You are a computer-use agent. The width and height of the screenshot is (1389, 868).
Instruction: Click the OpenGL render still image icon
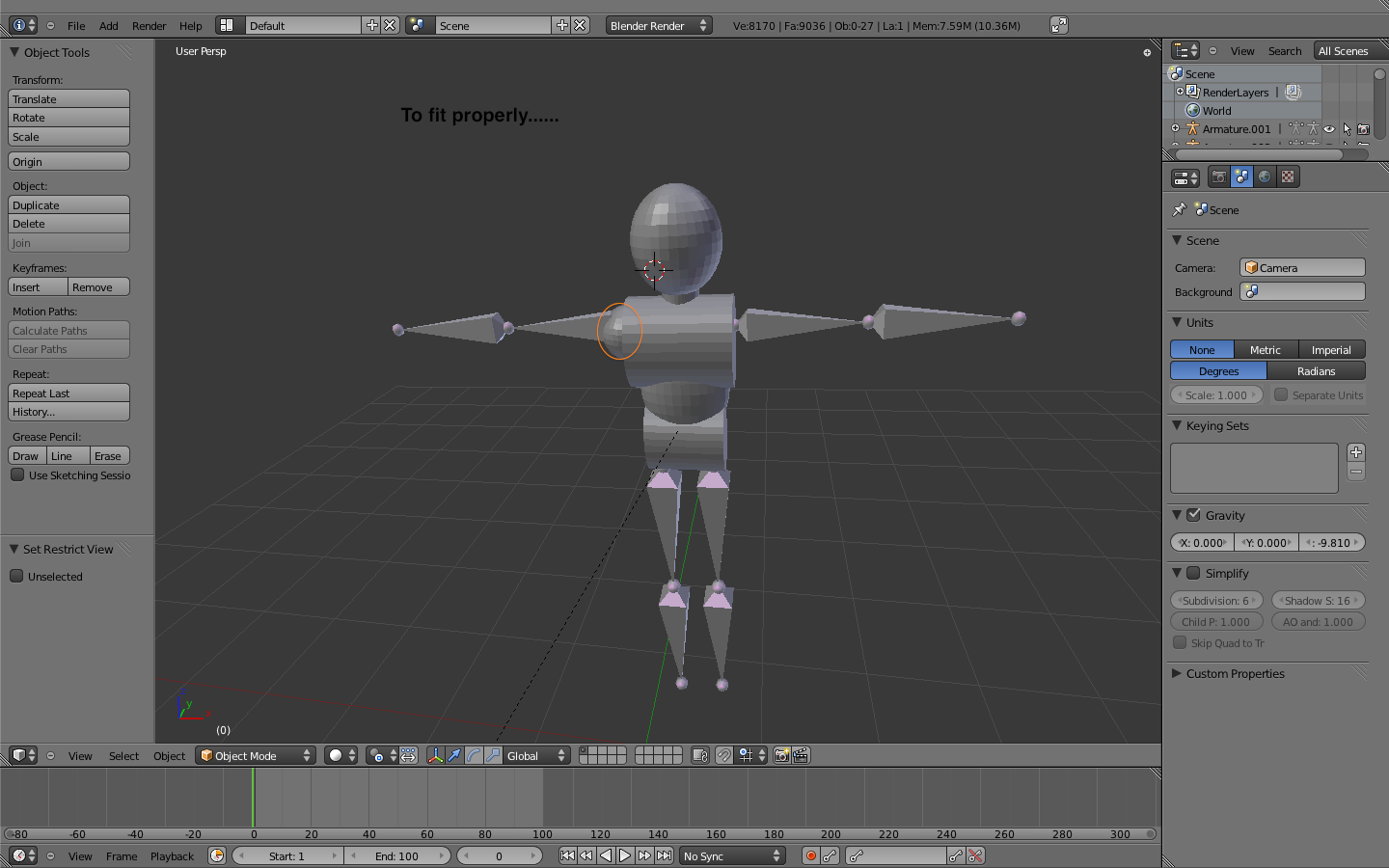tap(781, 756)
